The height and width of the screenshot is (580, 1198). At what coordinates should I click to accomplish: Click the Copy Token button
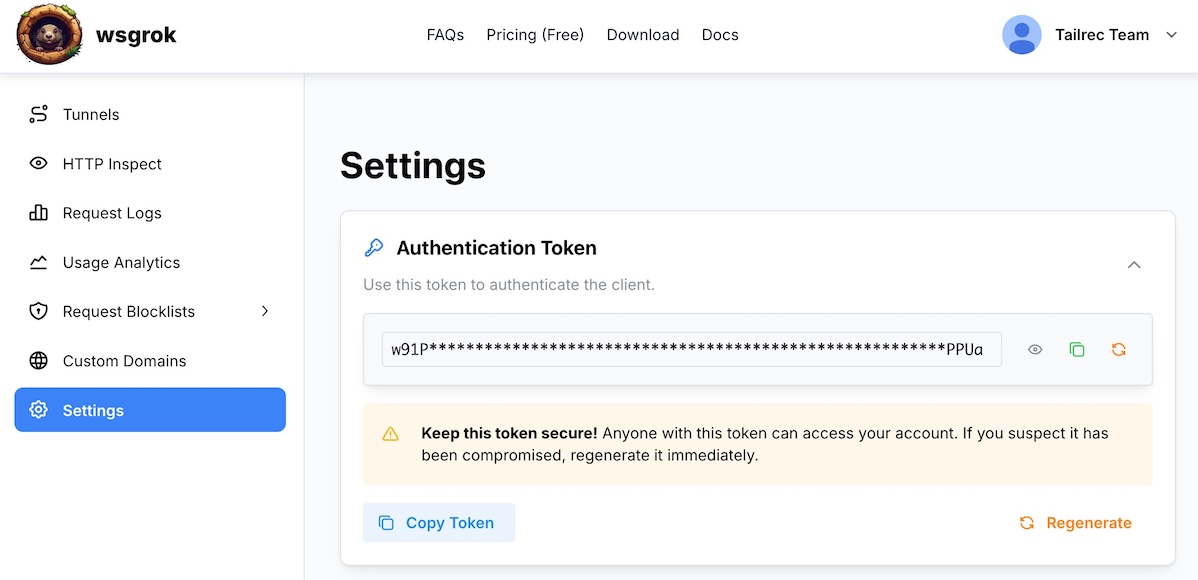click(x=439, y=522)
